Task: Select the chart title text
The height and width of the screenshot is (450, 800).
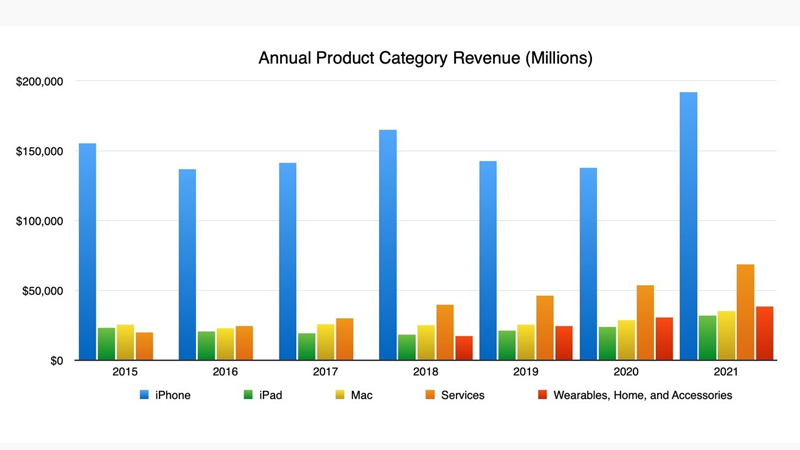Action: tap(426, 58)
